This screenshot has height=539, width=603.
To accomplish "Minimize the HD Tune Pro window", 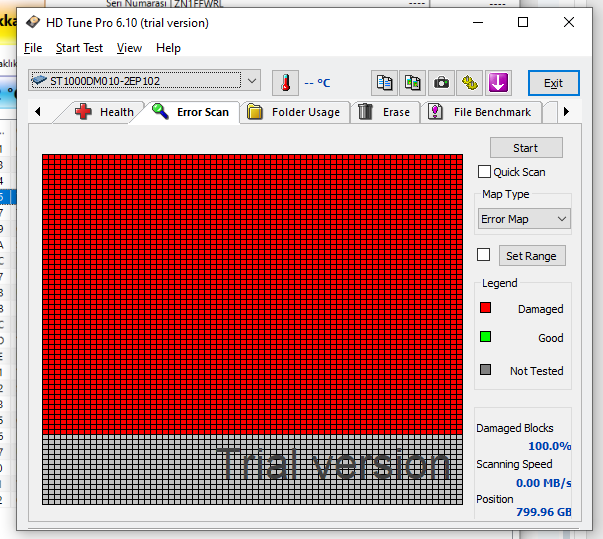I will [x=478, y=22].
